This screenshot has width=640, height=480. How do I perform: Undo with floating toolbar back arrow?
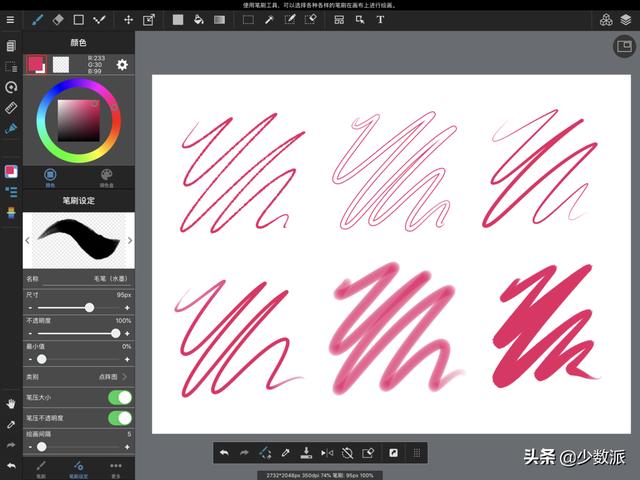224,453
